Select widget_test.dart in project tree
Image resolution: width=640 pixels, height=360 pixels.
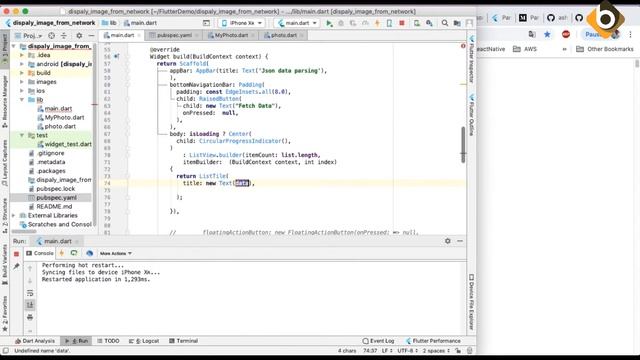64,144
